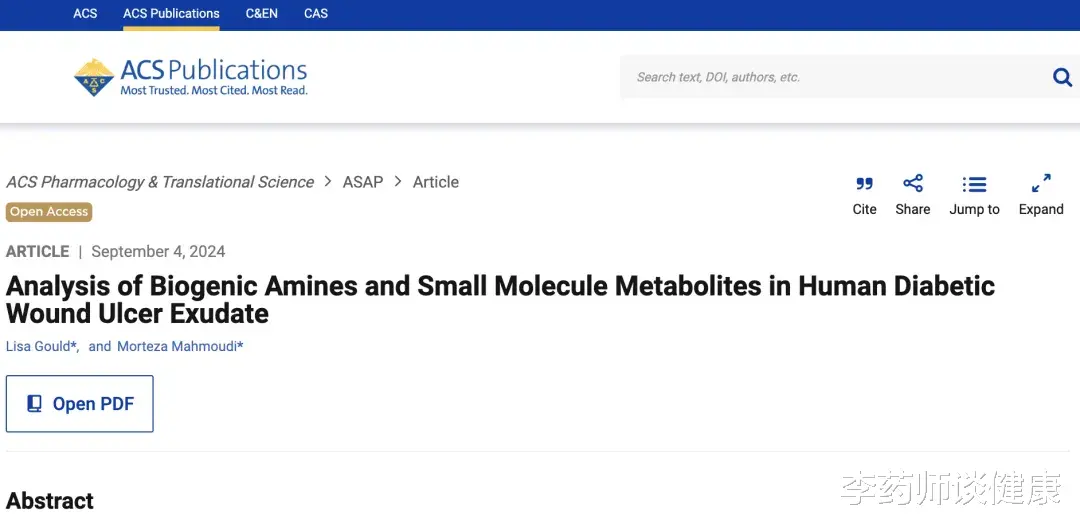Open the CAS top navigation tab
This screenshot has width=1080, height=530.
(315, 13)
